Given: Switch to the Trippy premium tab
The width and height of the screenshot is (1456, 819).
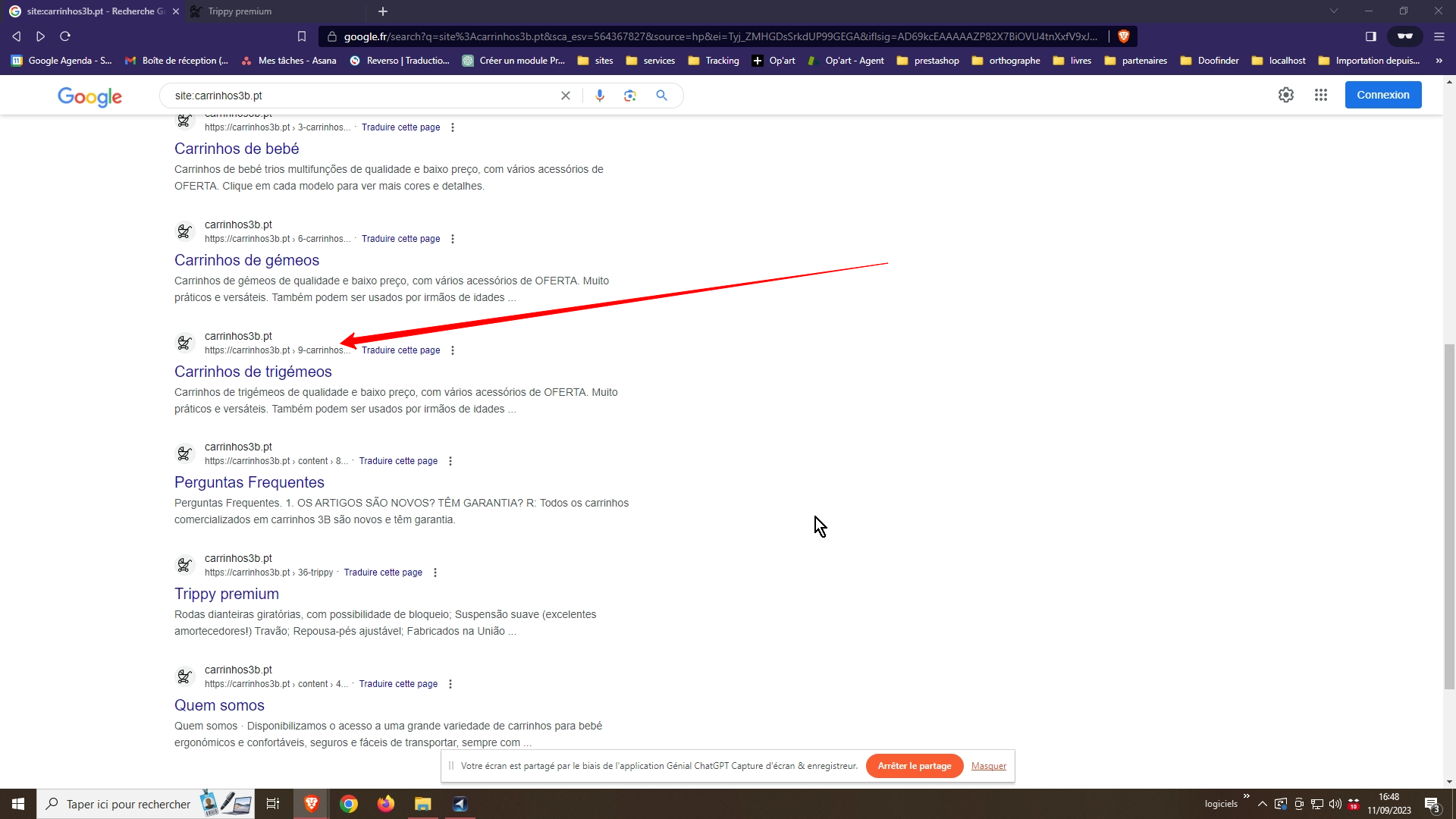Looking at the screenshot, I should [x=240, y=11].
